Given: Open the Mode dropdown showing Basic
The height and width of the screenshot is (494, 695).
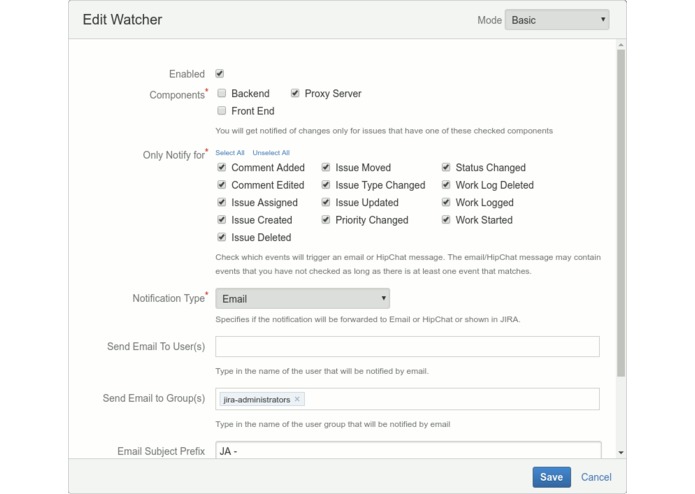Looking at the screenshot, I should [x=557, y=20].
